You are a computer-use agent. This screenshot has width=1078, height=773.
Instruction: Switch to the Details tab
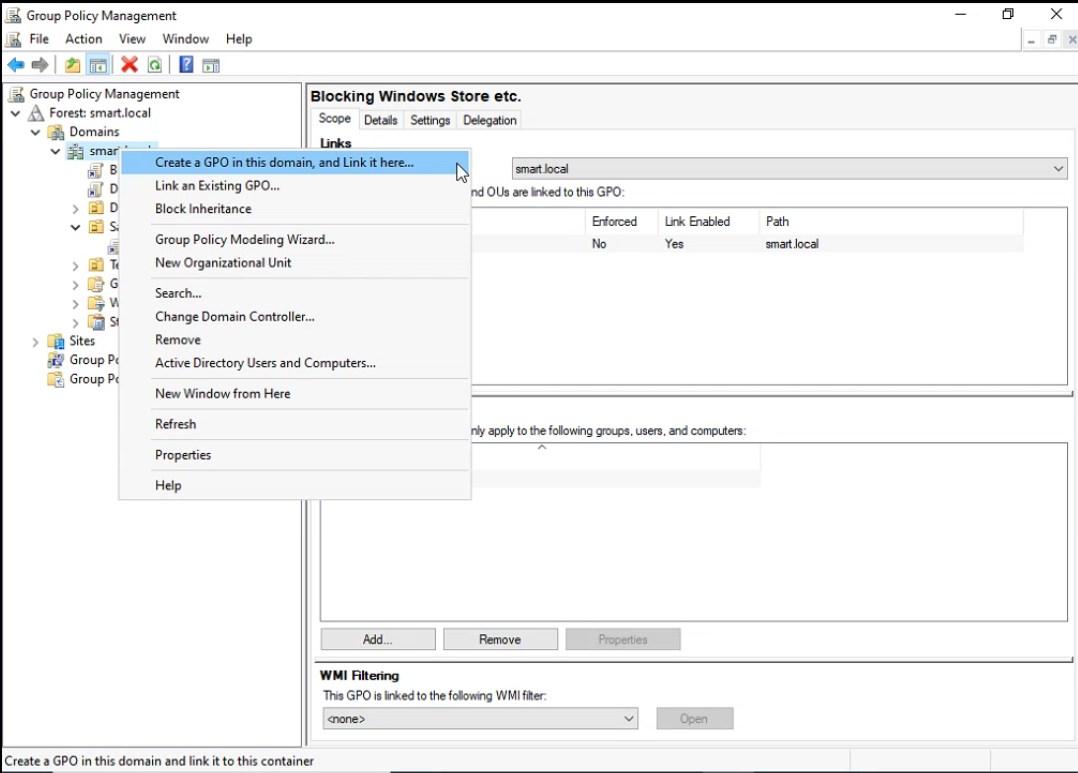click(381, 120)
